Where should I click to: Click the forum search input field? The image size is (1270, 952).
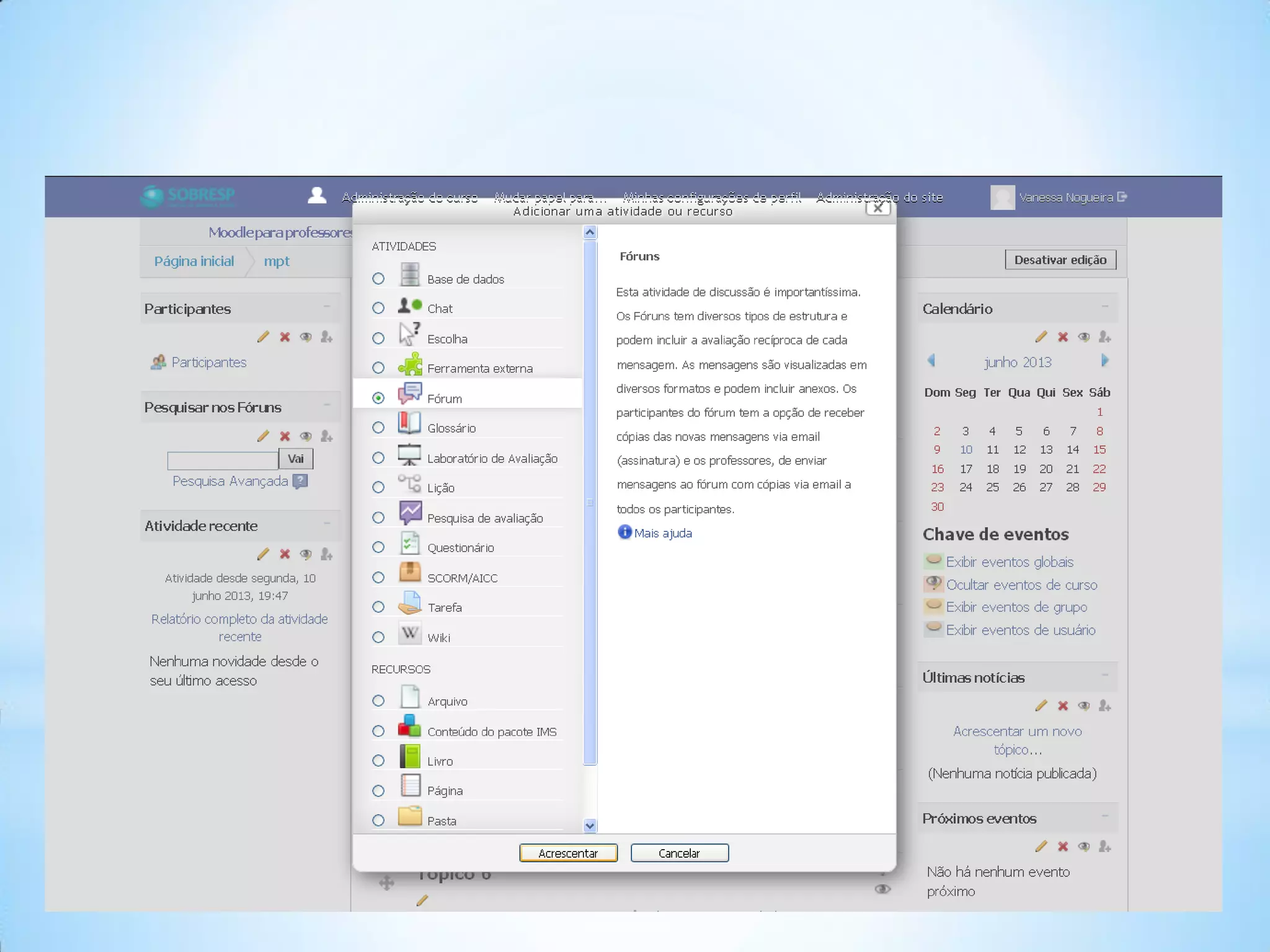click(x=223, y=460)
